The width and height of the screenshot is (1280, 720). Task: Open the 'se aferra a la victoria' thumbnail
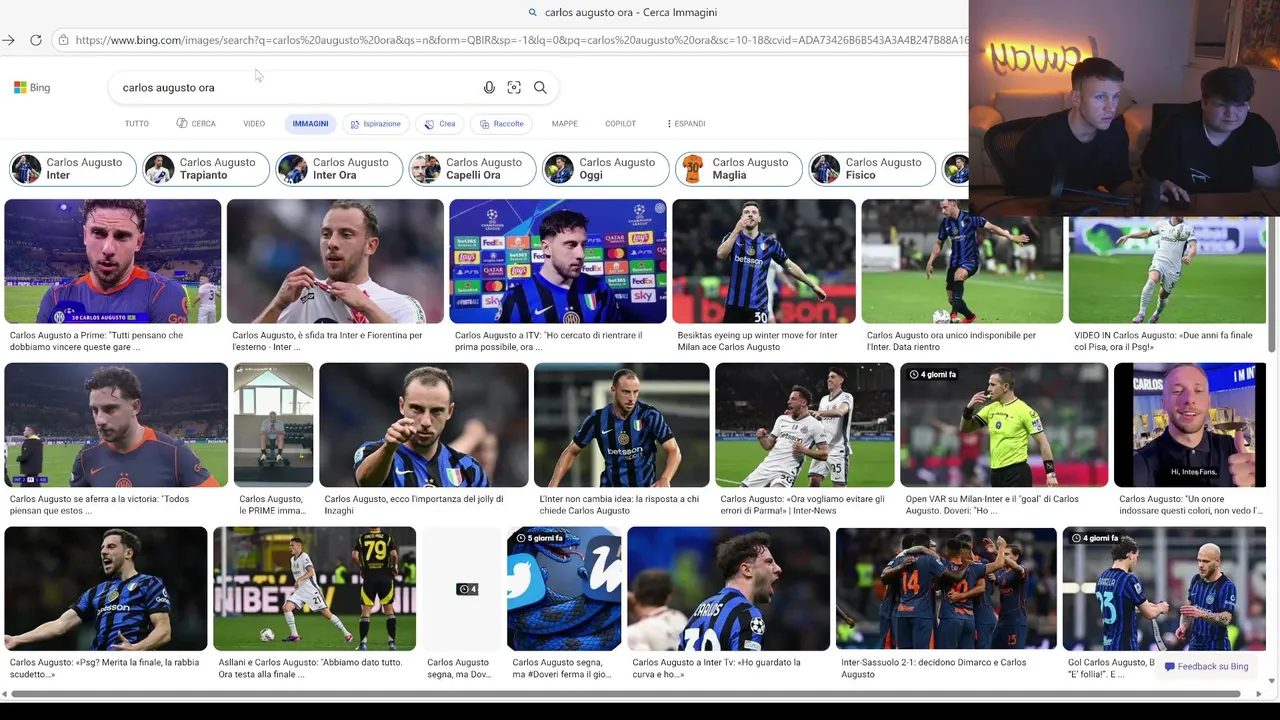click(116, 425)
